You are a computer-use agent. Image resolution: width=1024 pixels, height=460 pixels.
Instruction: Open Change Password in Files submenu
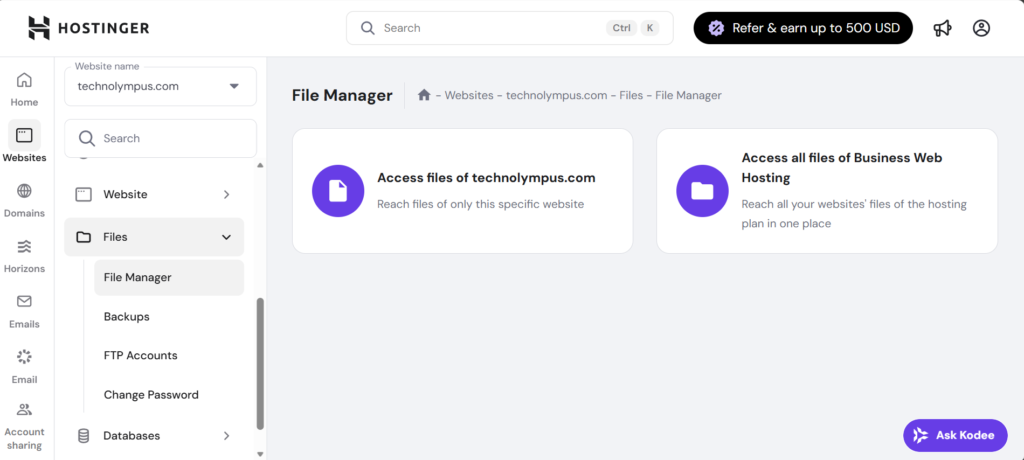[x=151, y=395]
